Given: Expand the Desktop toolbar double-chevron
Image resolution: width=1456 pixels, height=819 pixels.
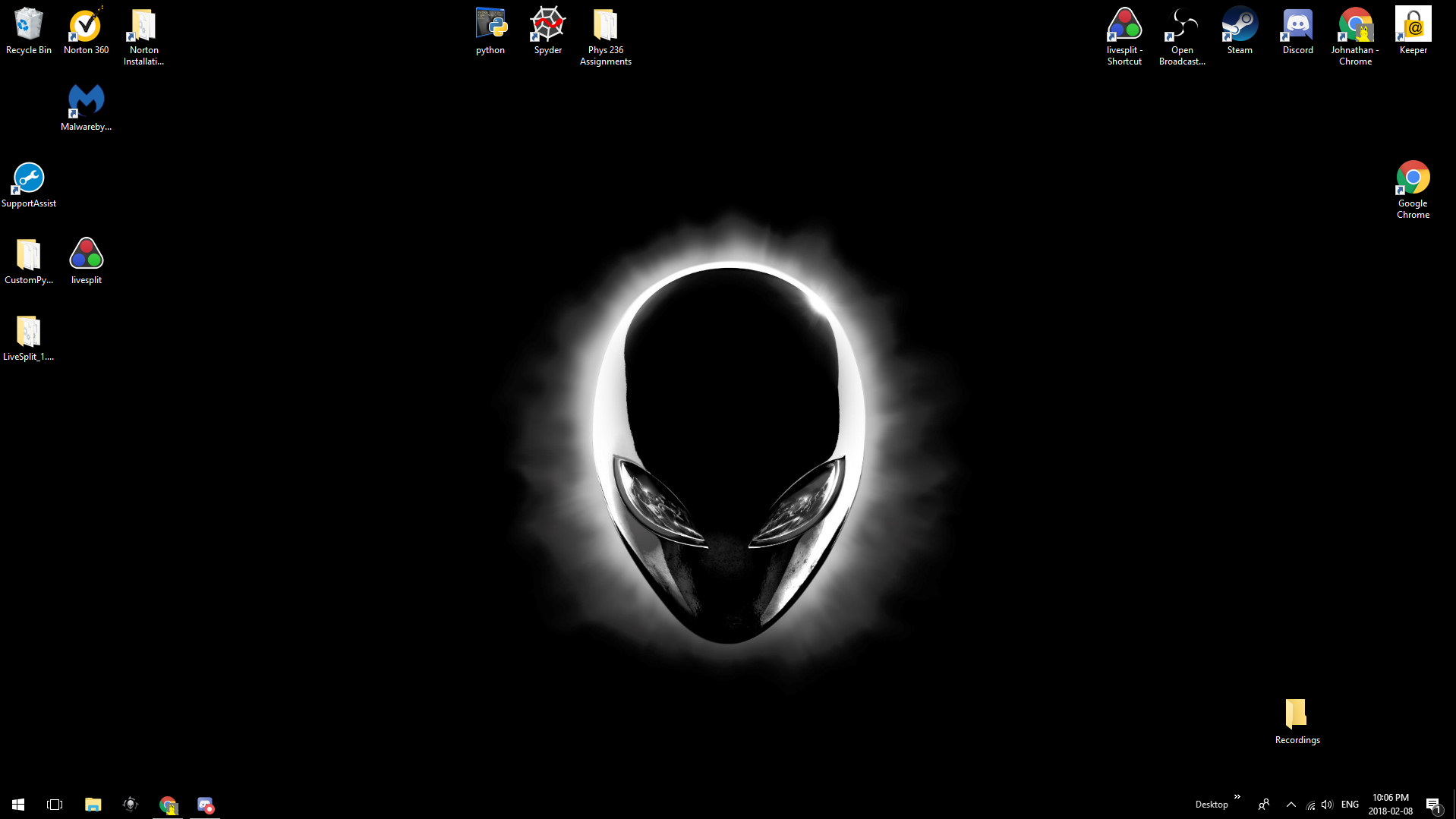Looking at the screenshot, I should [1237, 797].
